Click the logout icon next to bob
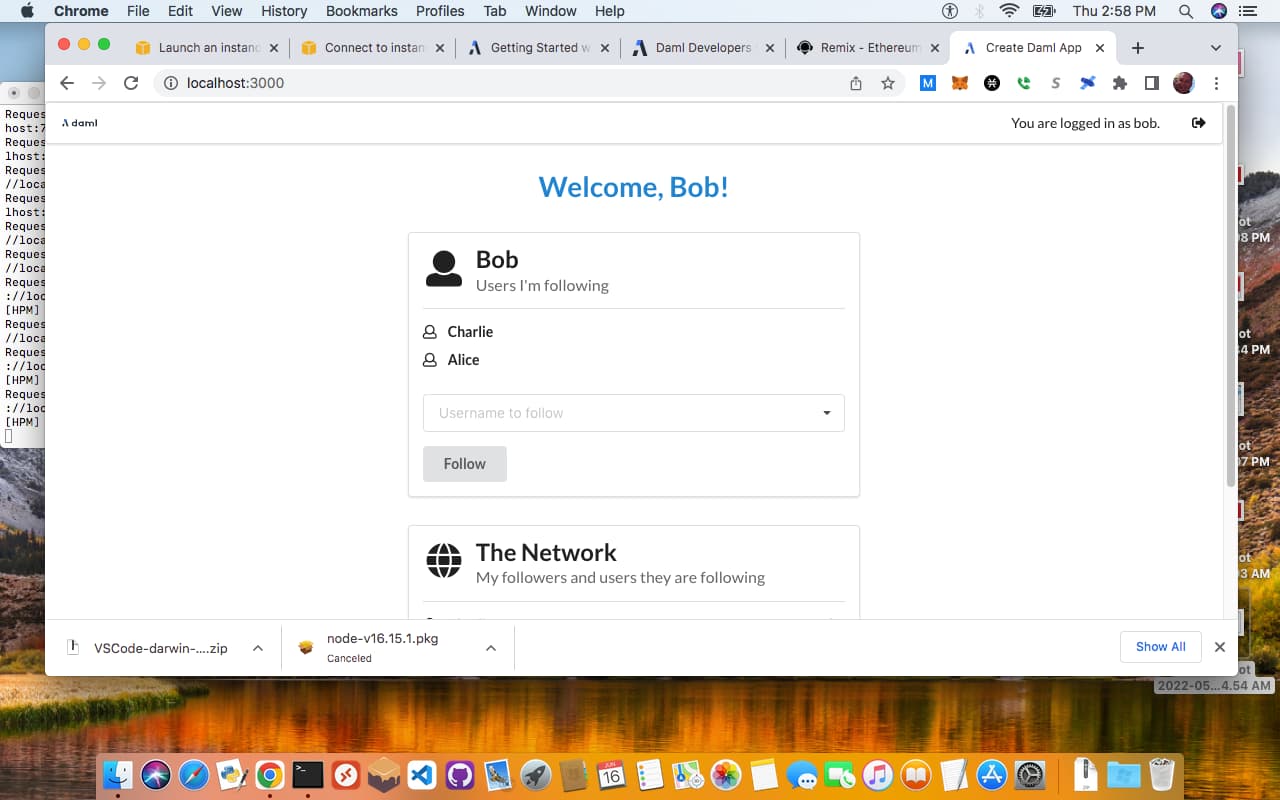 tap(1198, 123)
